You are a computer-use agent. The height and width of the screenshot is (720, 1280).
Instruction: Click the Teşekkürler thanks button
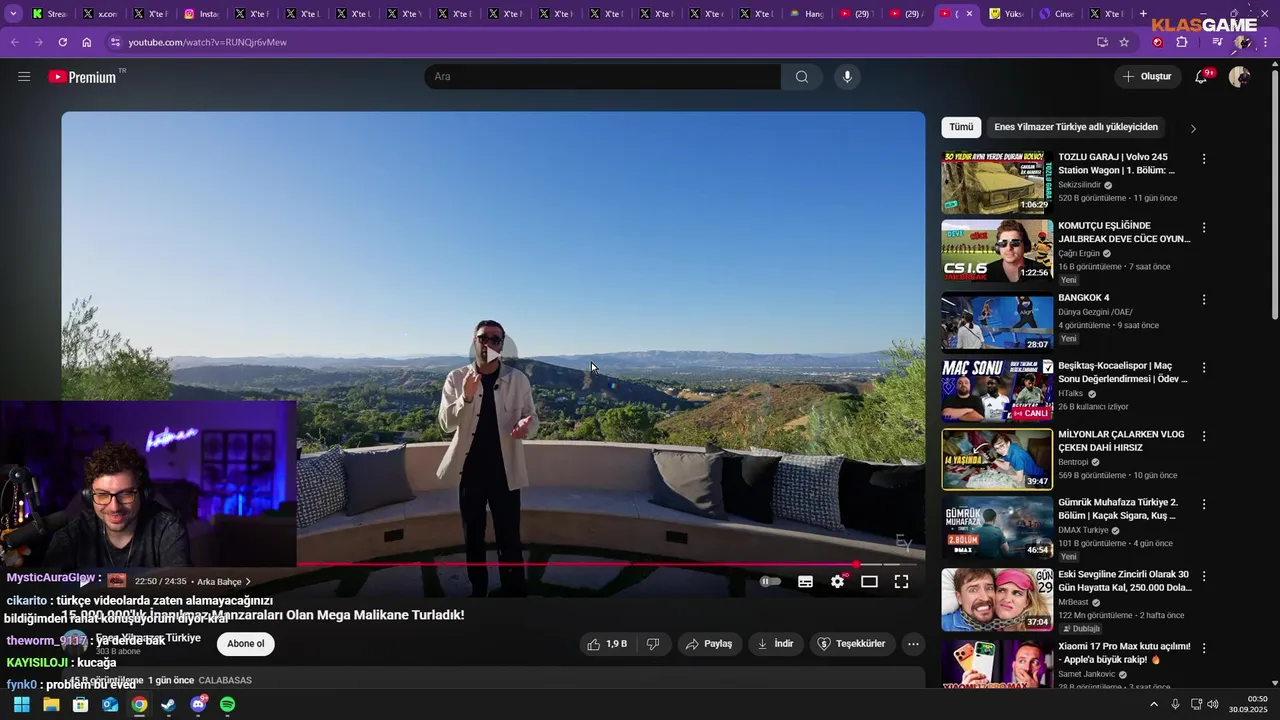pos(851,644)
